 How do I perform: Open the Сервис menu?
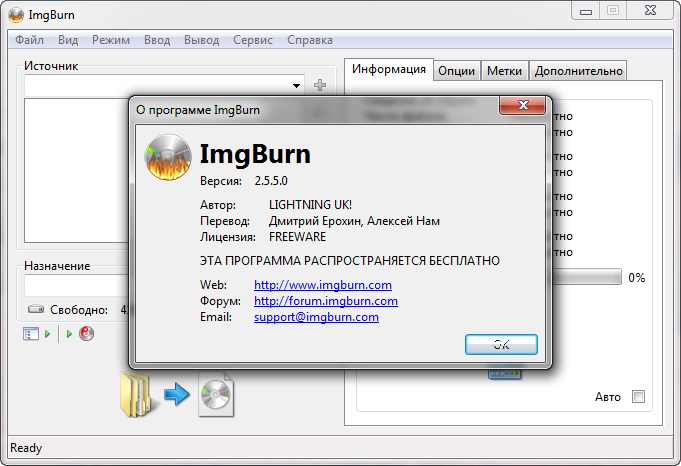click(253, 40)
